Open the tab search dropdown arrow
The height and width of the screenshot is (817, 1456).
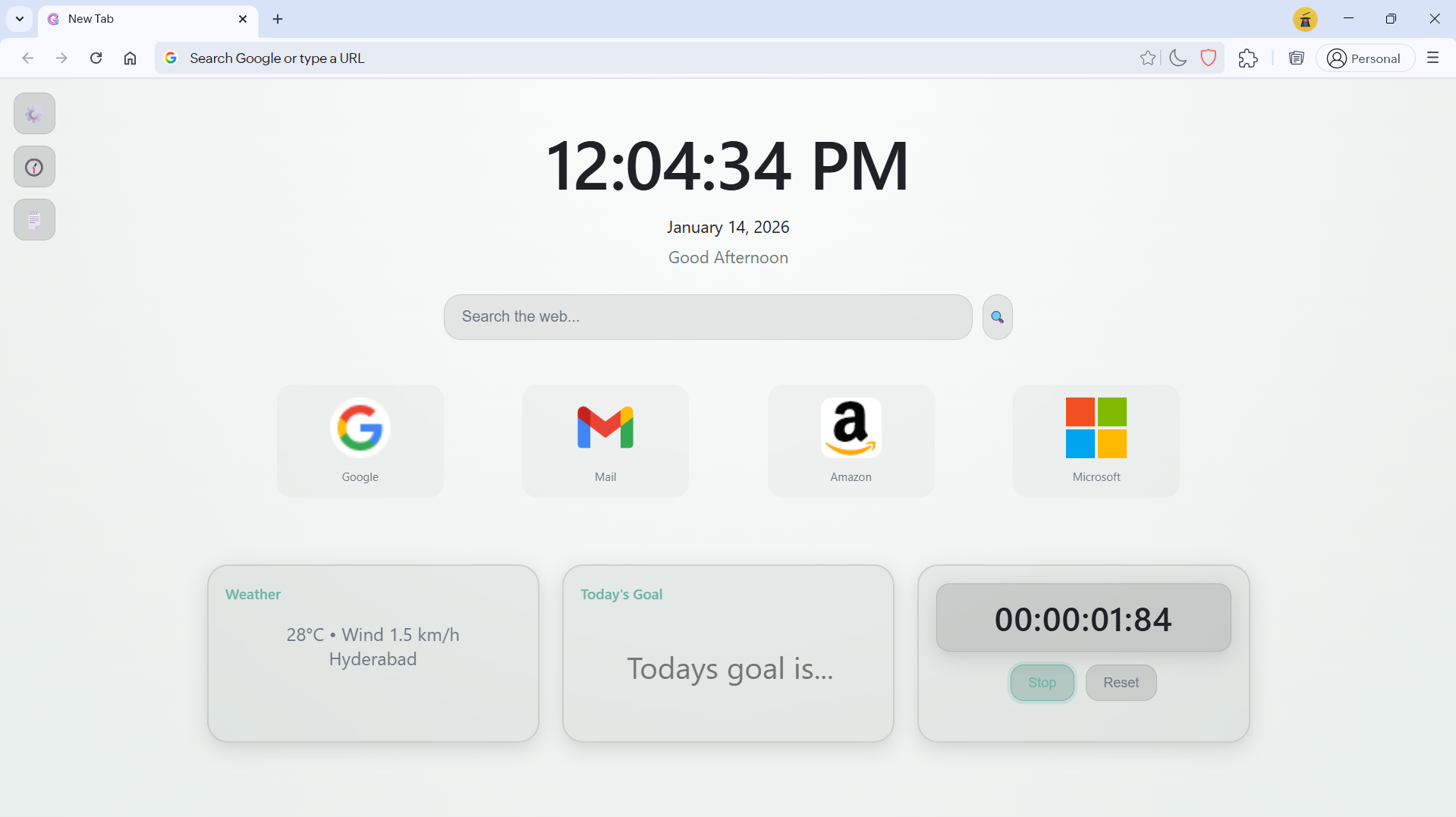[x=19, y=19]
